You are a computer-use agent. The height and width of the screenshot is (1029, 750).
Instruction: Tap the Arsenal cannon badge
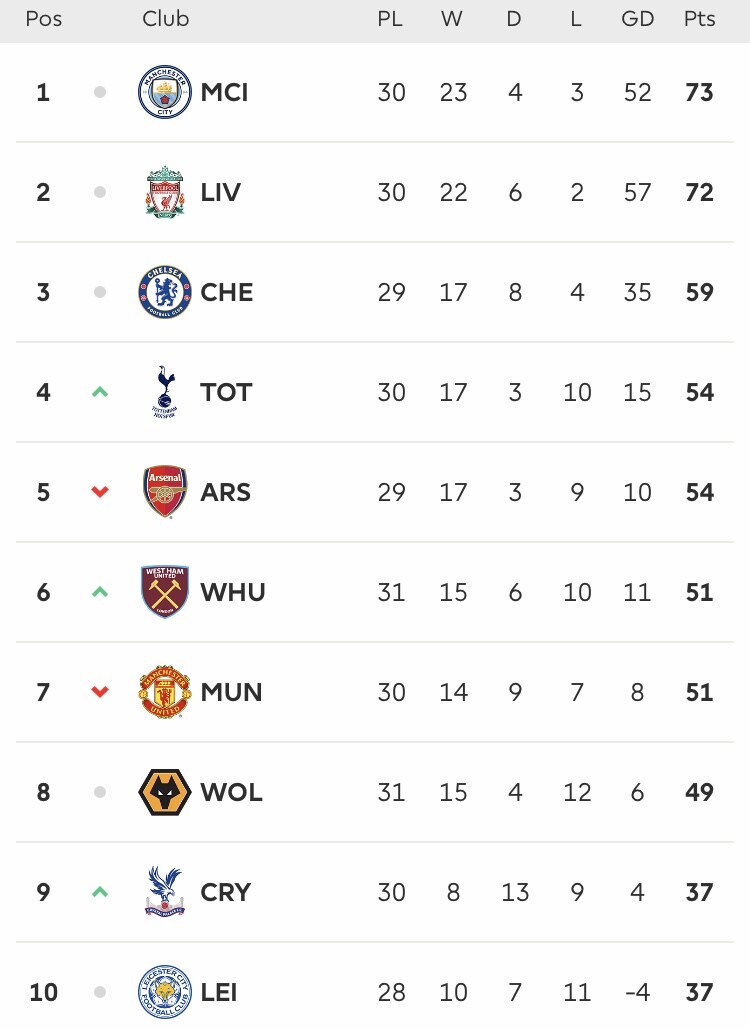coord(165,492)
